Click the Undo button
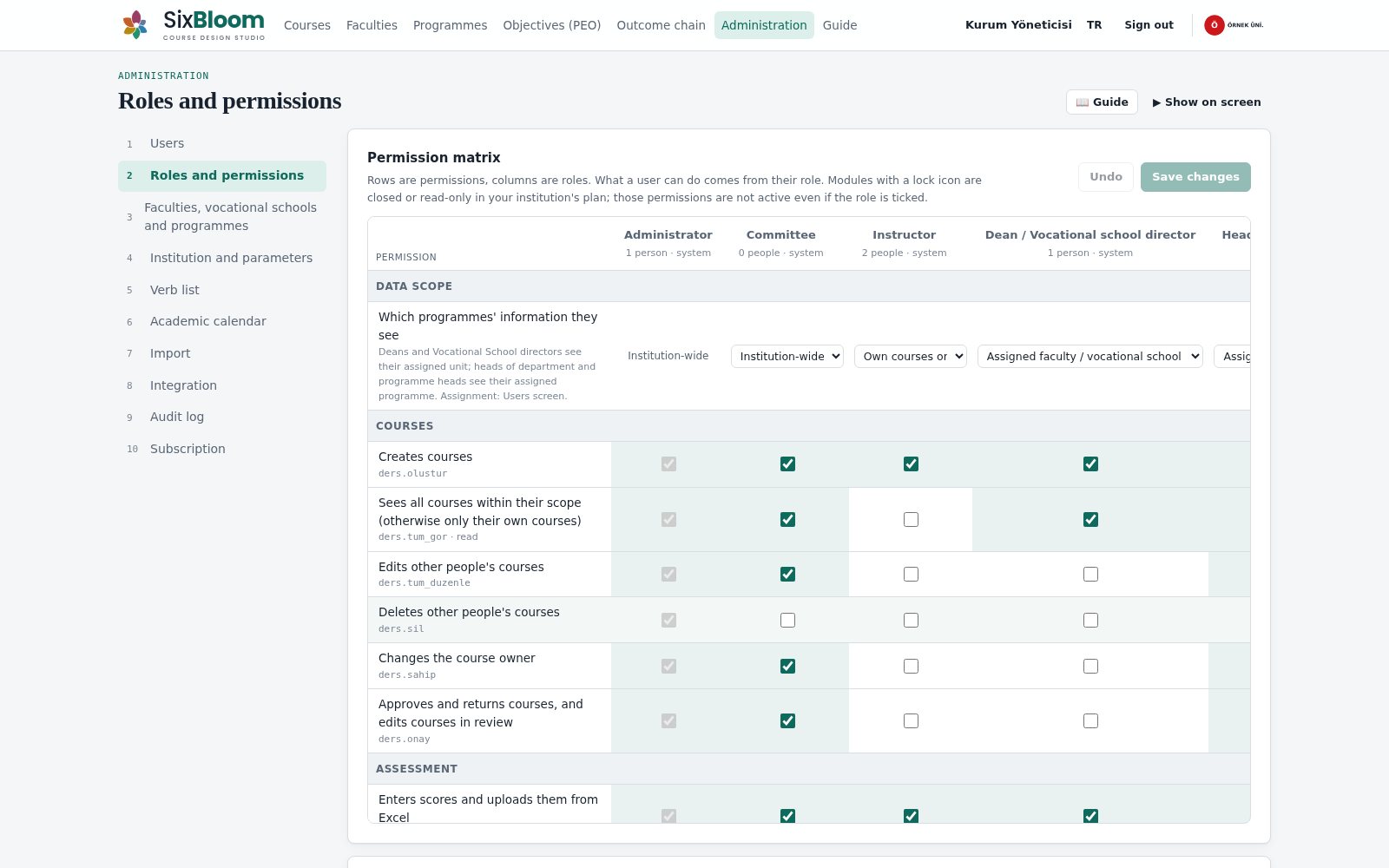 click(x=1106, y=177)
